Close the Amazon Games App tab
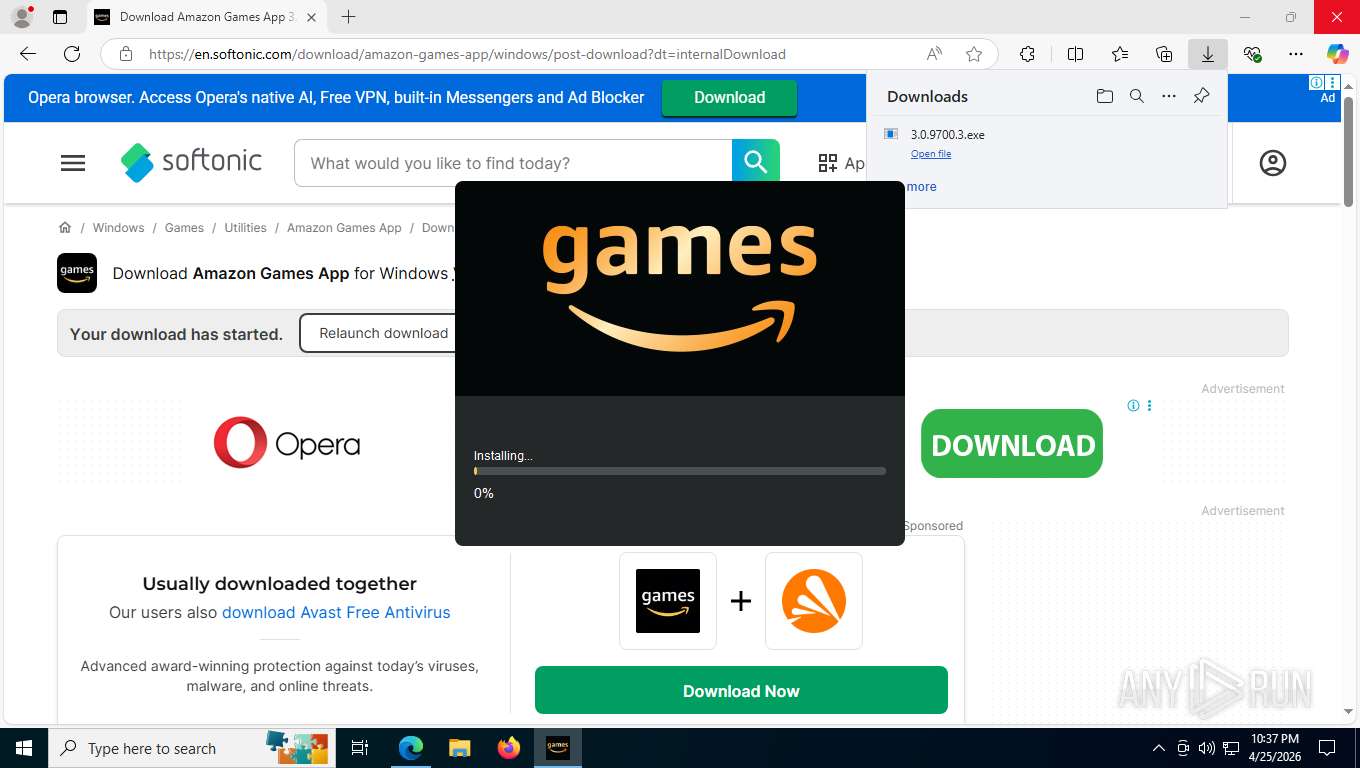 pyautogui.click(x=311, y=17)
